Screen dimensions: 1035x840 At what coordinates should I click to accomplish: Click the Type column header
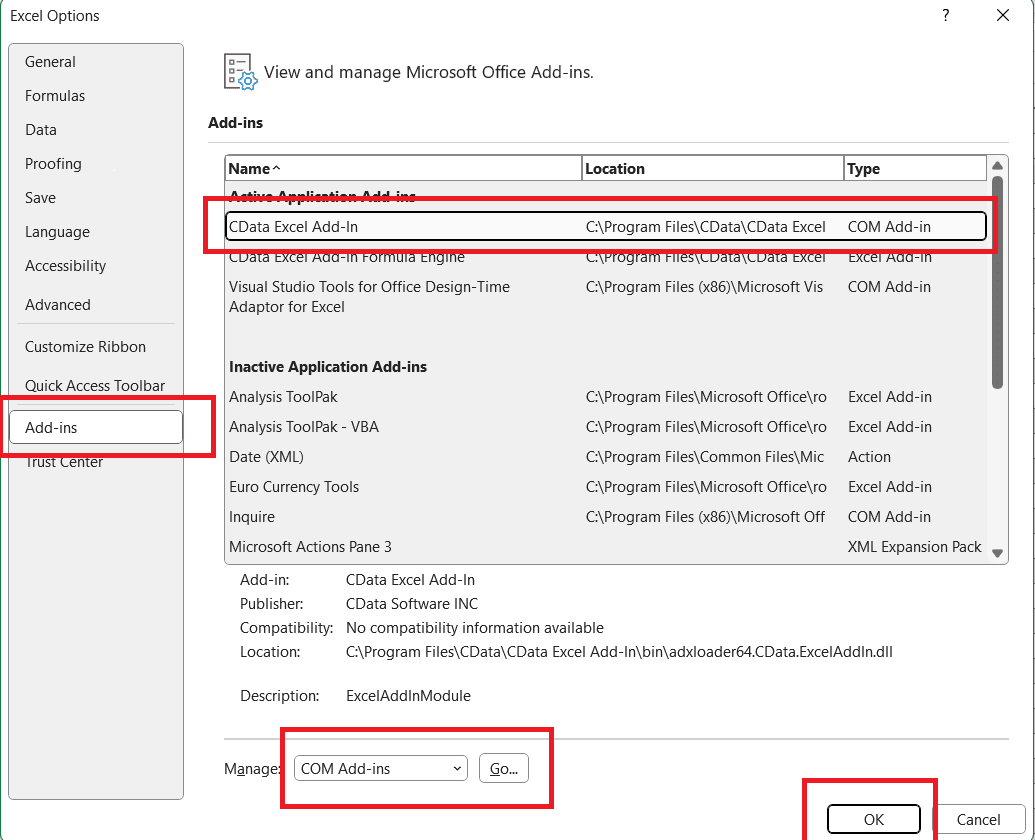point(916,168)
